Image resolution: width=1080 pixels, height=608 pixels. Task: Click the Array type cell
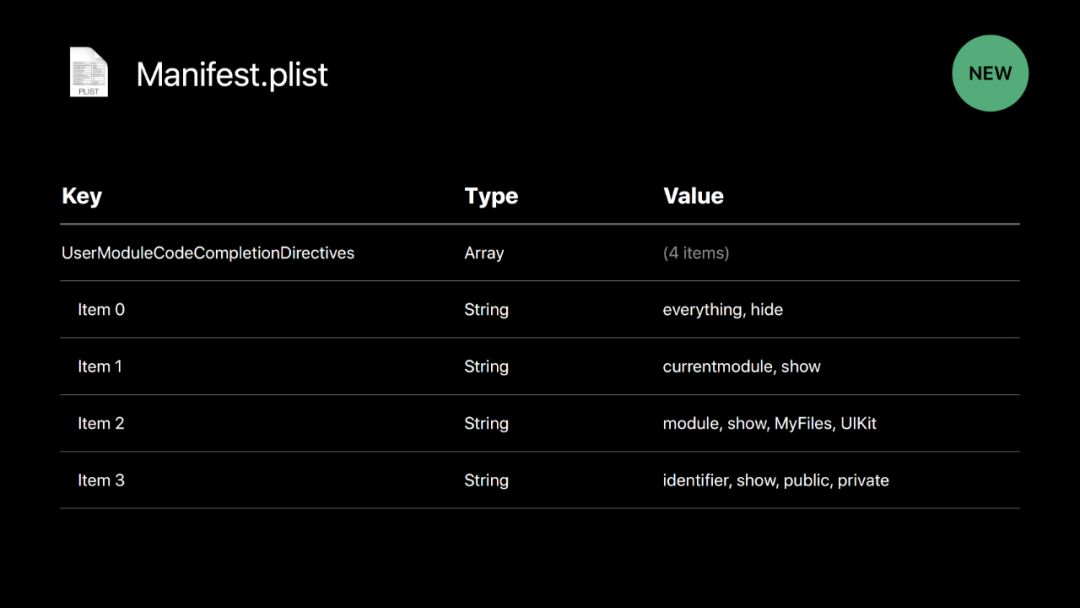pos(484,253)
